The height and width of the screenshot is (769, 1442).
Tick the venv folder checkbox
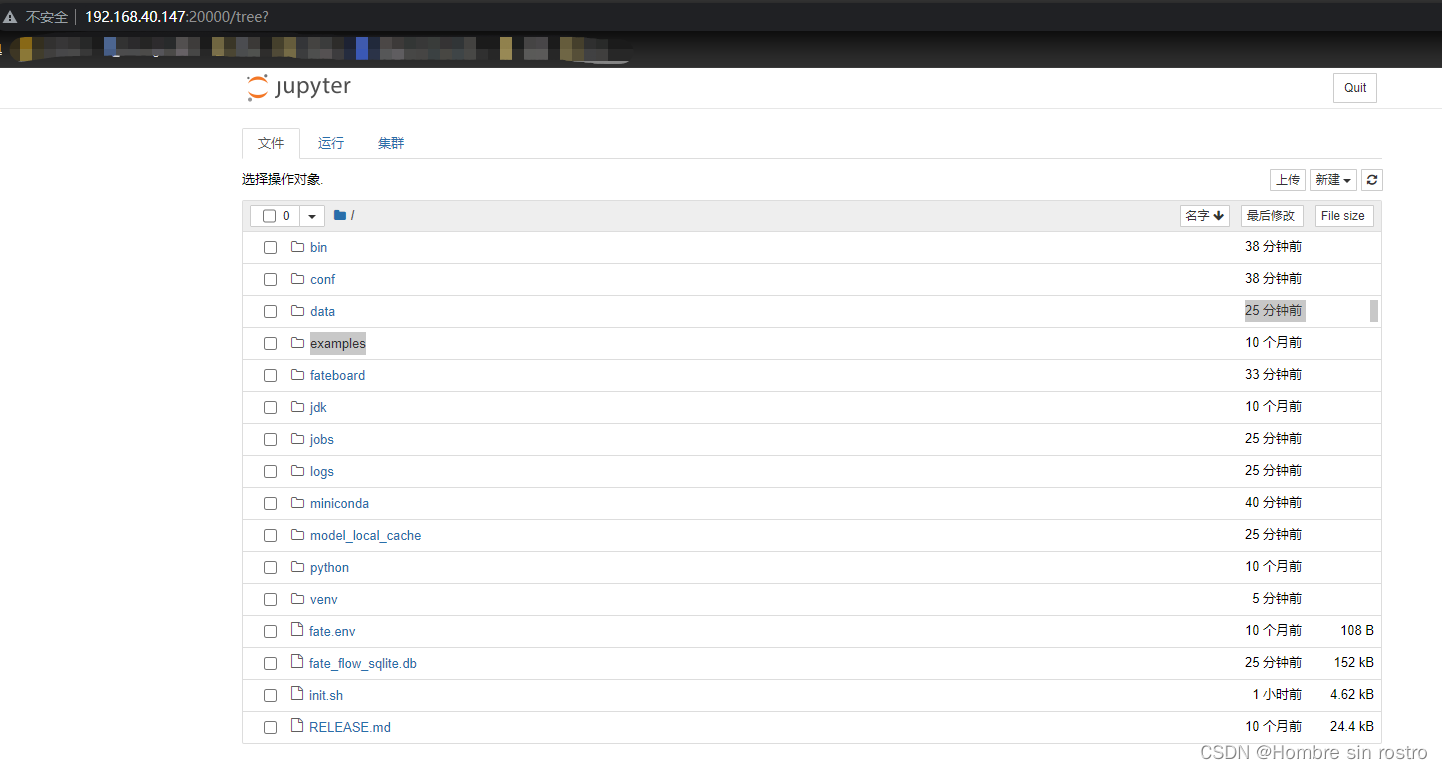(x=270, y=600)
